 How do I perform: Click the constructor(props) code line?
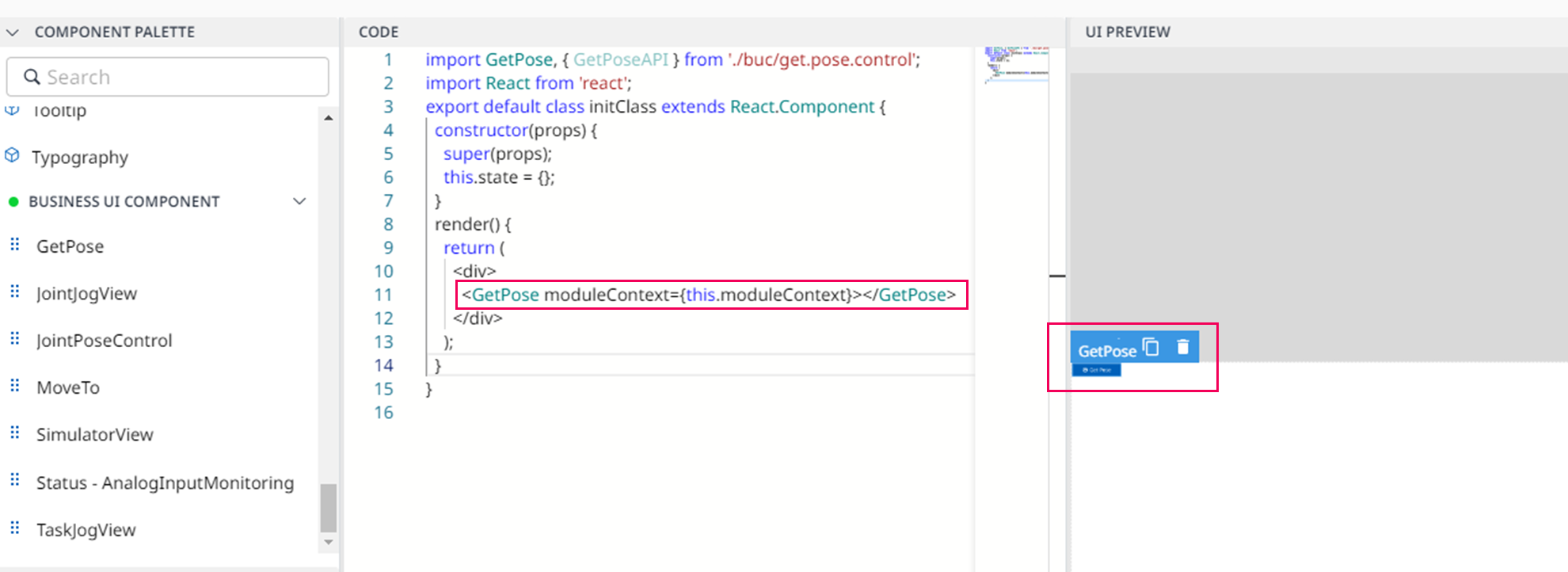(x=516, y=130)
